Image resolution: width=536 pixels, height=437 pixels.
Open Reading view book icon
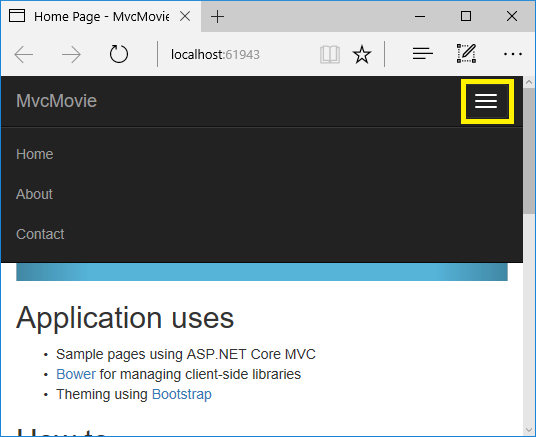click(330, 54)
